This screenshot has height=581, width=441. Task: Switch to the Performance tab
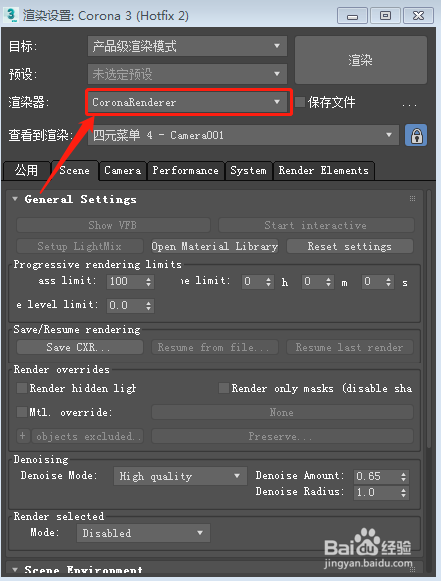coord(186,170)
